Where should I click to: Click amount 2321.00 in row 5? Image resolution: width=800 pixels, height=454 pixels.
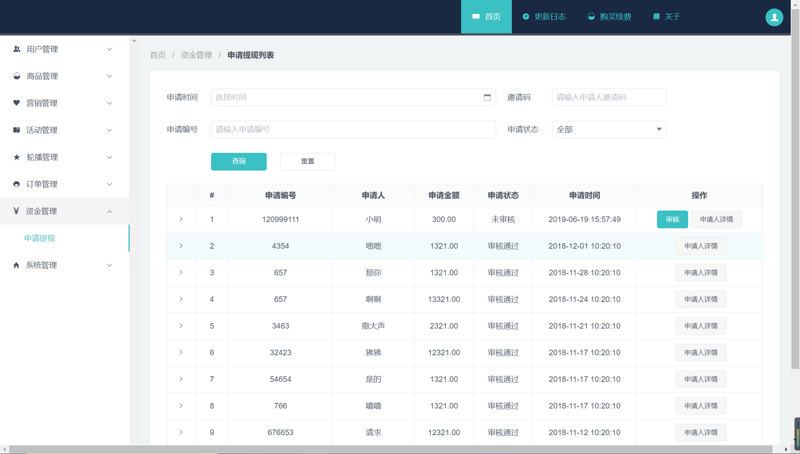click(x=444, y=325)
